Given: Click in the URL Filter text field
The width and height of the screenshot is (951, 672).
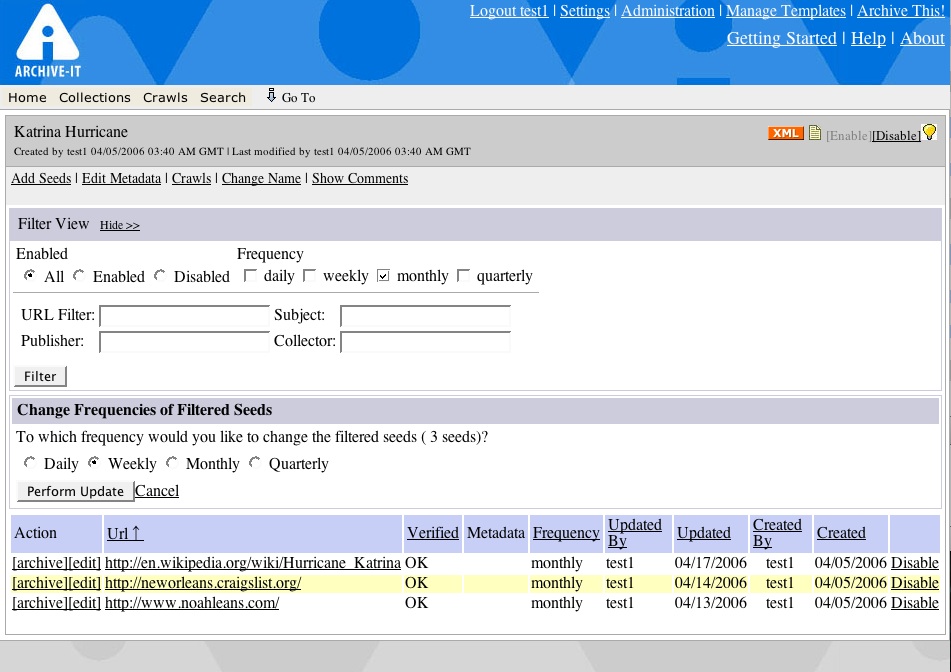Looking at the screenshot, I should (184, 316).
